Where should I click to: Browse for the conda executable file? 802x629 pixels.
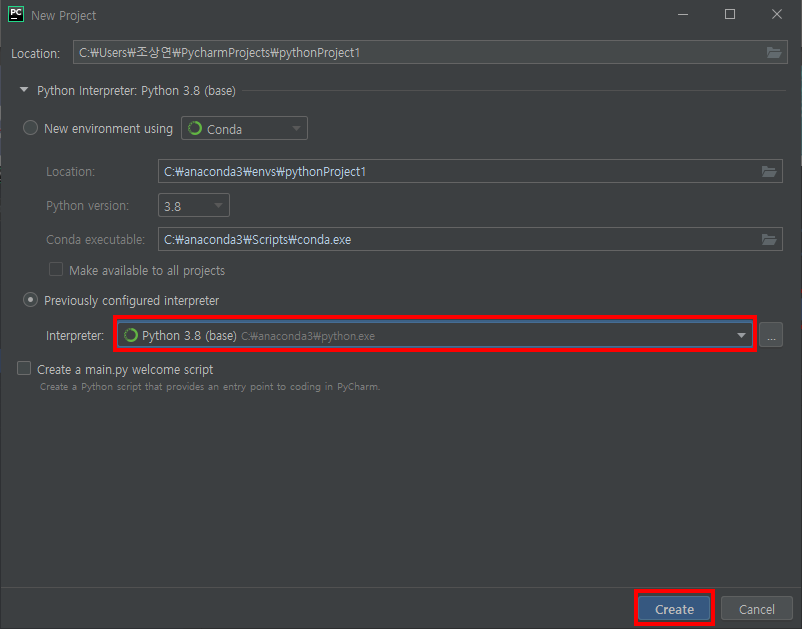[x=769, y=239]
